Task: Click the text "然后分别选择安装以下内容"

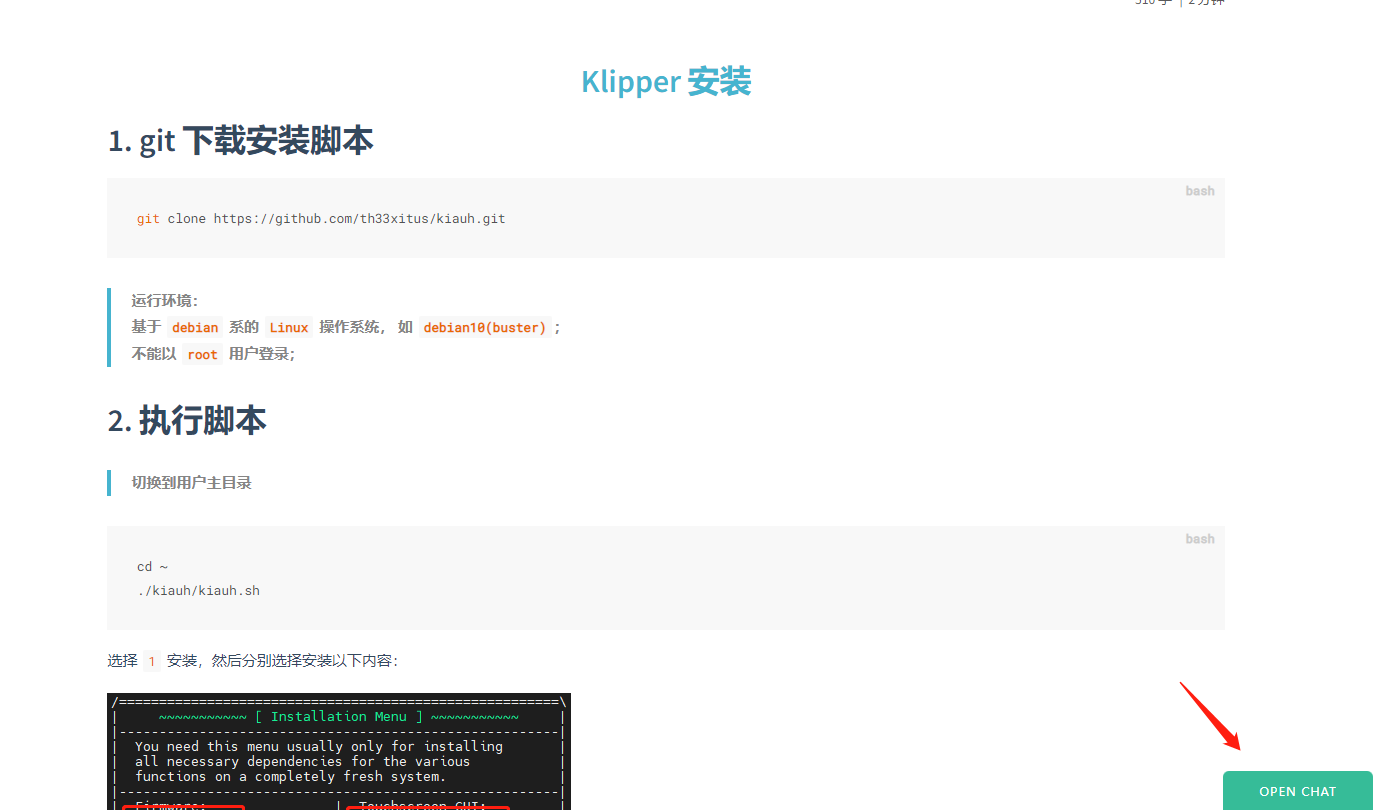Action: 301,661
